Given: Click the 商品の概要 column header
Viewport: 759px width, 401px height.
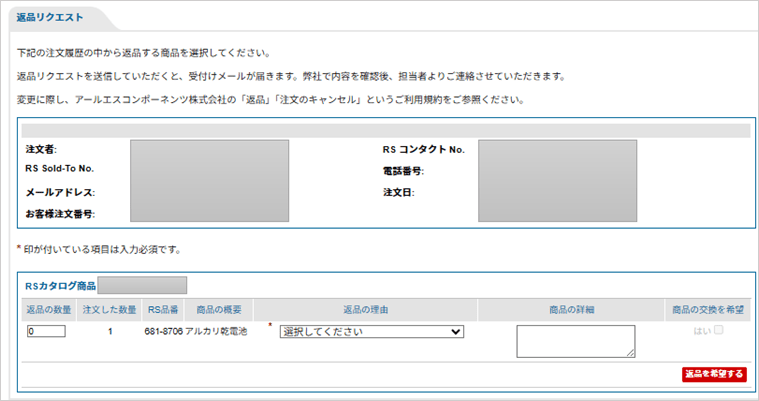Looking at the screenshot, I should click(219, 310).
